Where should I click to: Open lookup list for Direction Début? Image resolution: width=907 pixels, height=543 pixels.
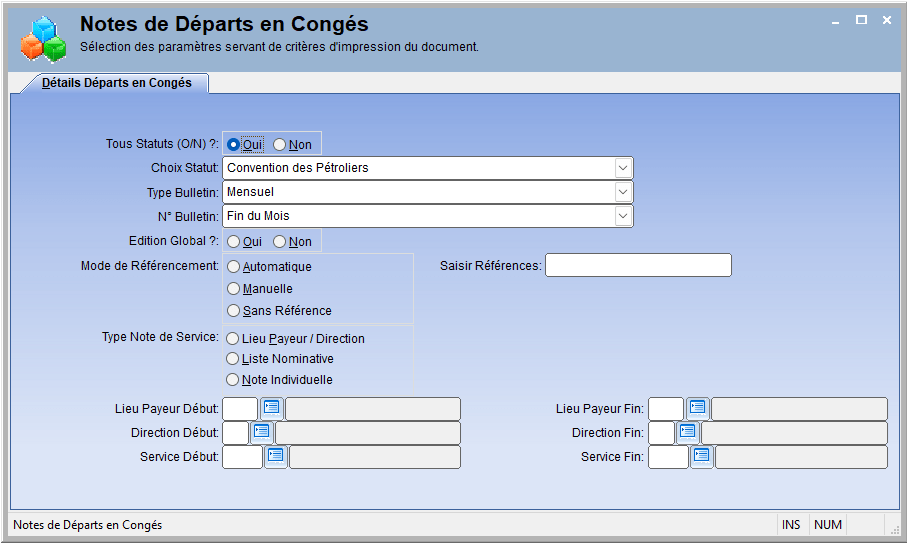[261, 432]
